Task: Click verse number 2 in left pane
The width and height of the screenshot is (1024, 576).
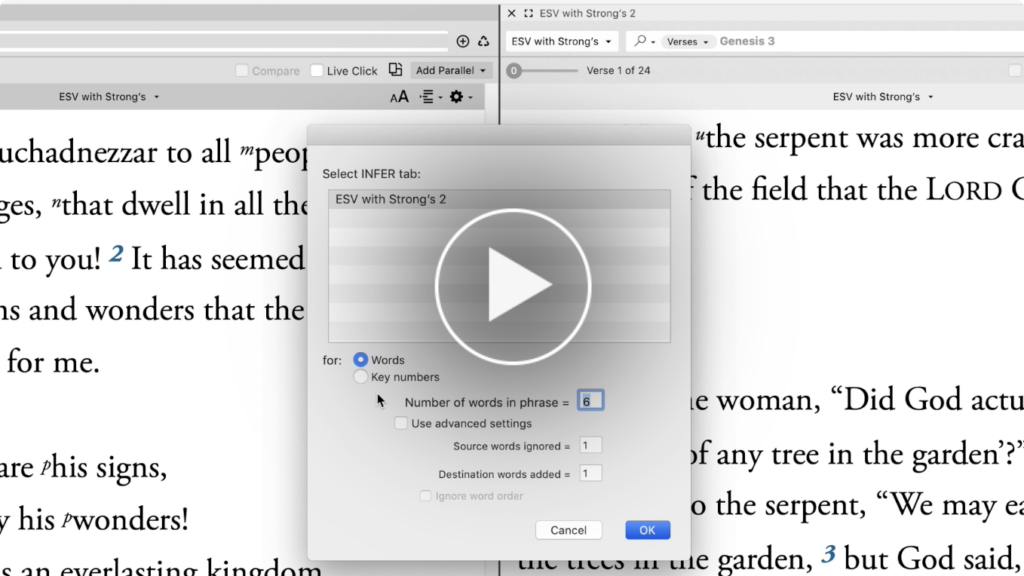Action: tap(116, 253)
